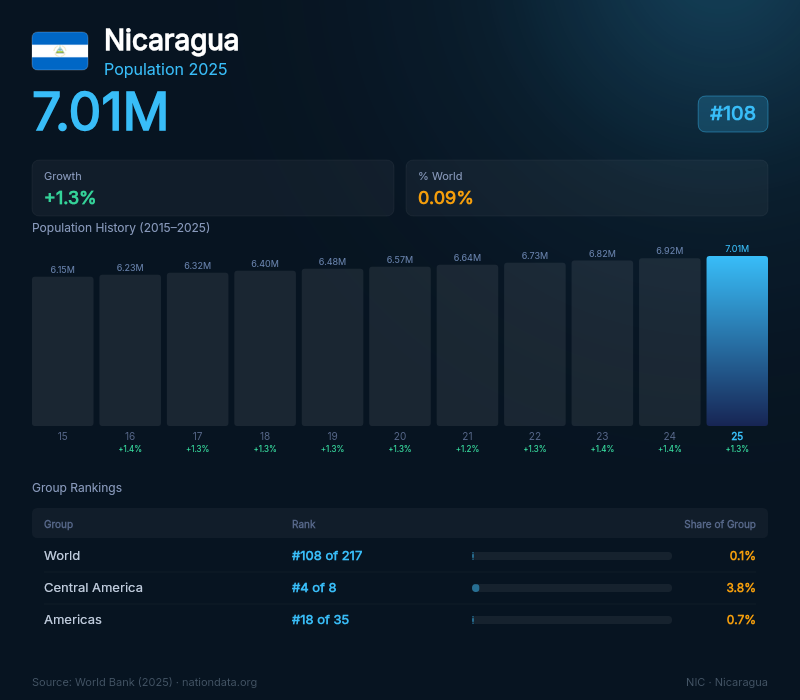Click the 2017 bar labeled 6.32M
800x700 pixels.
pyautogui.click(x=197, y=349)
